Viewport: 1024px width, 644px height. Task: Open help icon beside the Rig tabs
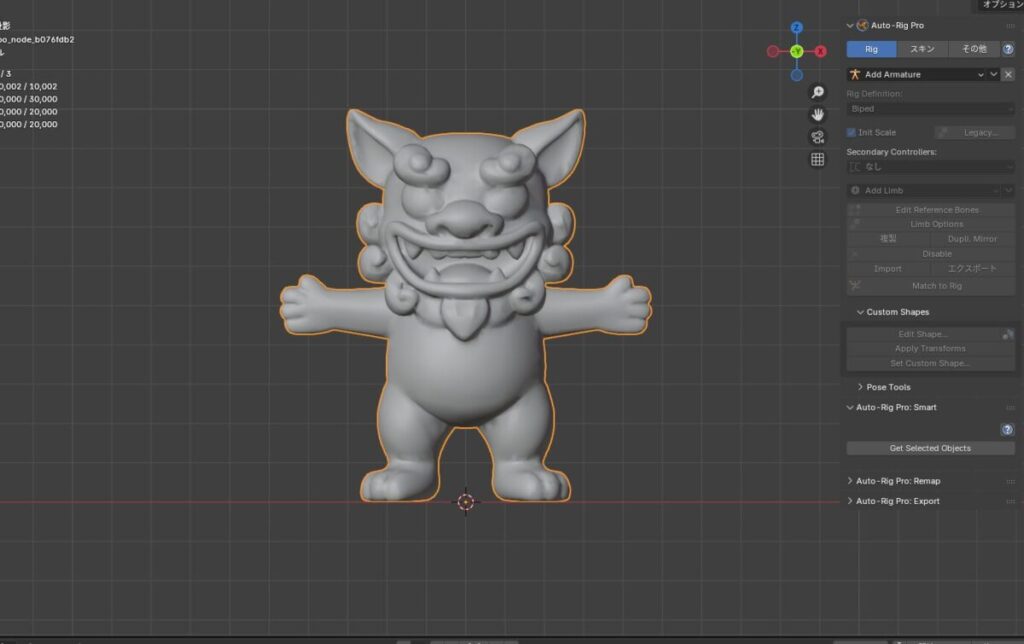1008,49
